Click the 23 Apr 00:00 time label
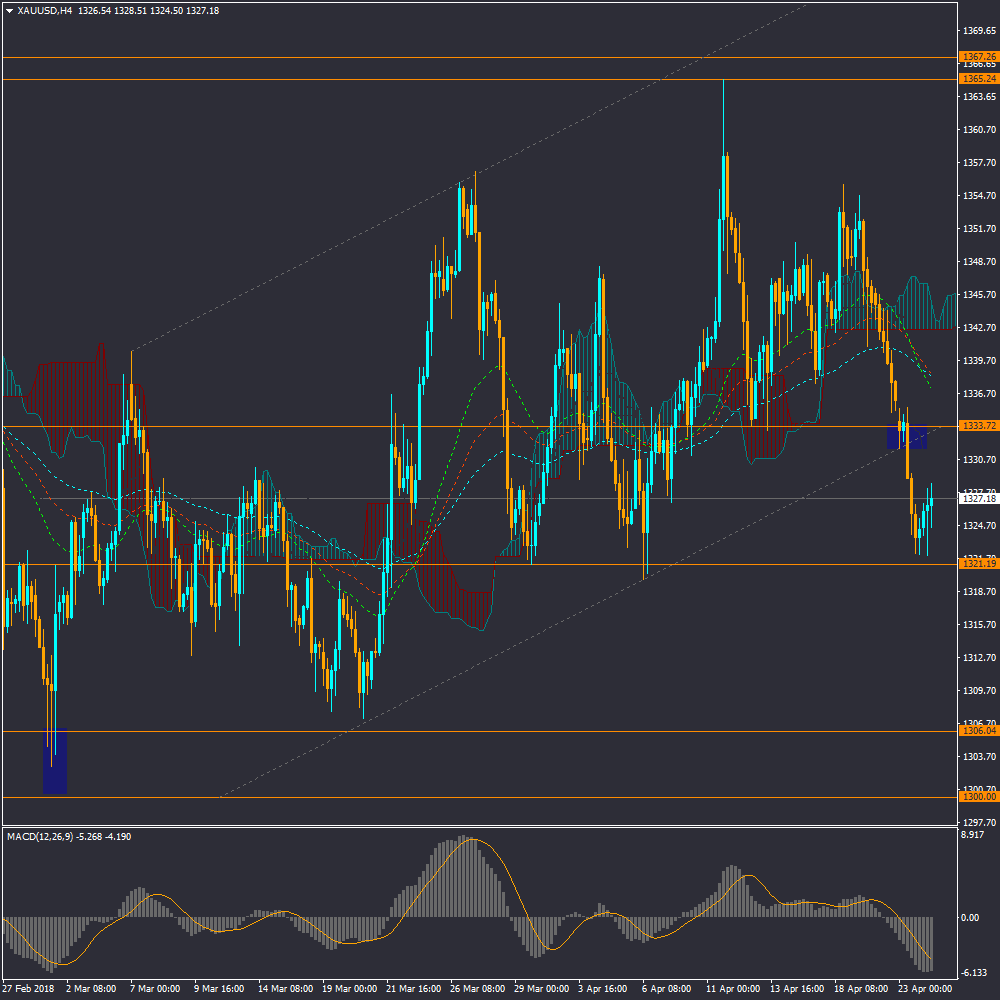Screen dimensions: 1000x1000 point(923,988)
